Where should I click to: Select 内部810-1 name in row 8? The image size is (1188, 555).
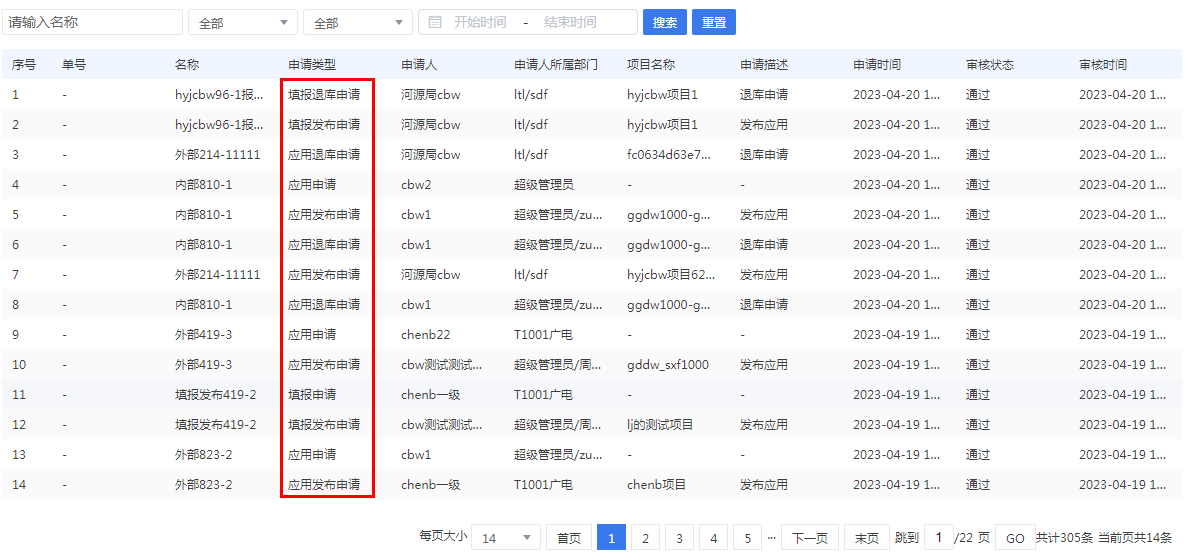coord(203,304)
